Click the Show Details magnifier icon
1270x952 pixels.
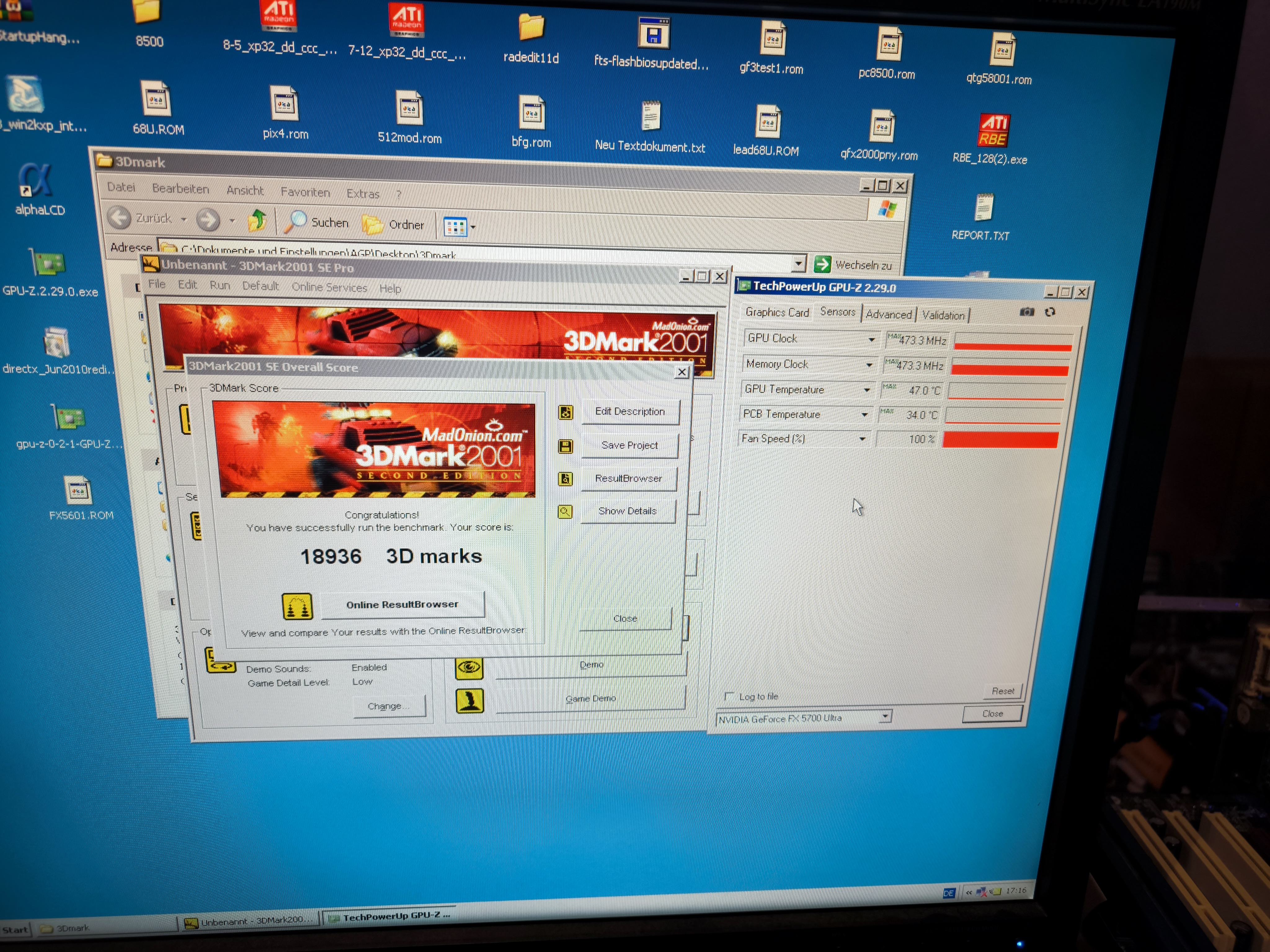coord(565,511)
